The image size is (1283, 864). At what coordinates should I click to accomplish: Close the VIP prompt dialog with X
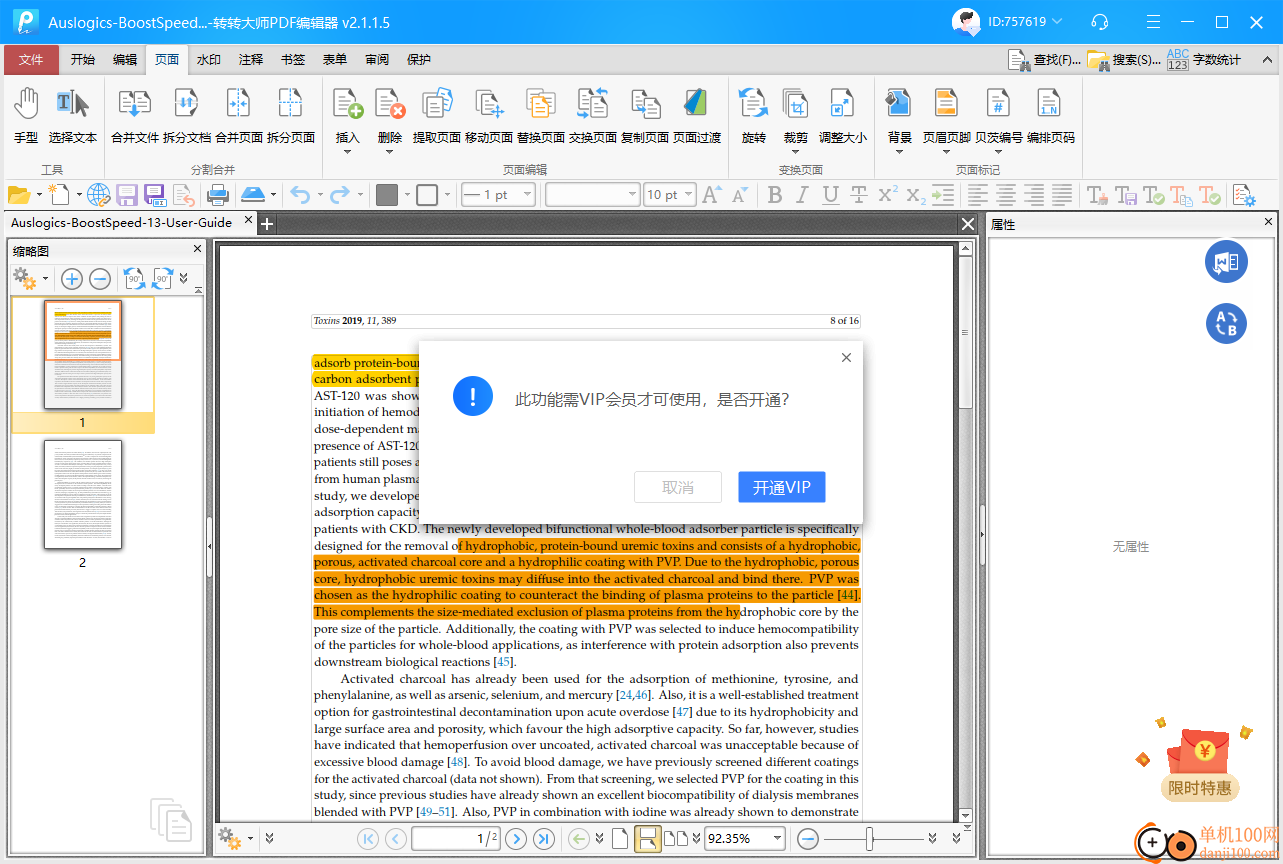[x=846, y=357]
